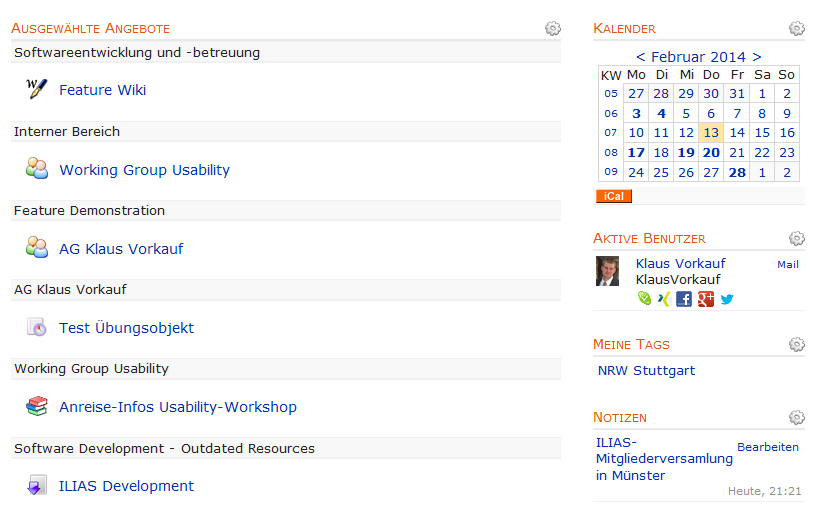This screenshot has width=825, height=511.
Task: Click the Softwareentwicklung und -betreuung heading
Action: (x=137, y=53)
